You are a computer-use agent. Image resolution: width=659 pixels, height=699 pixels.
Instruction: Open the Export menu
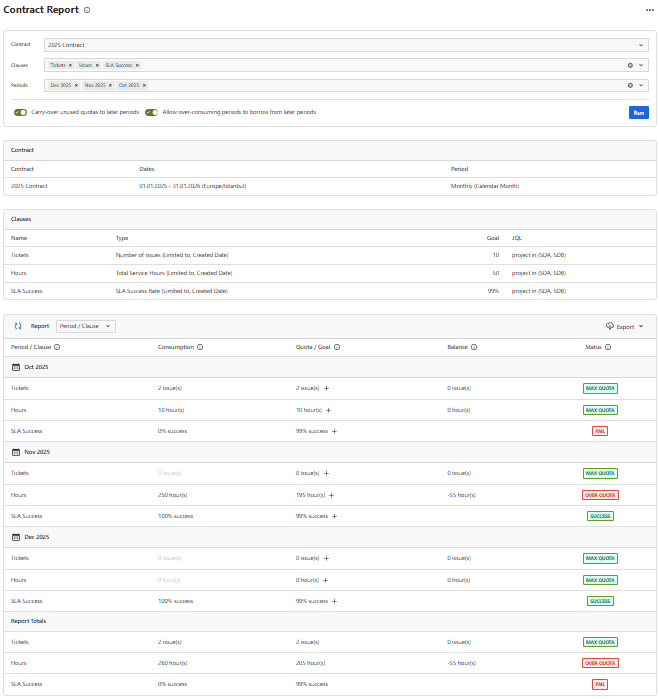click(625, 326)
